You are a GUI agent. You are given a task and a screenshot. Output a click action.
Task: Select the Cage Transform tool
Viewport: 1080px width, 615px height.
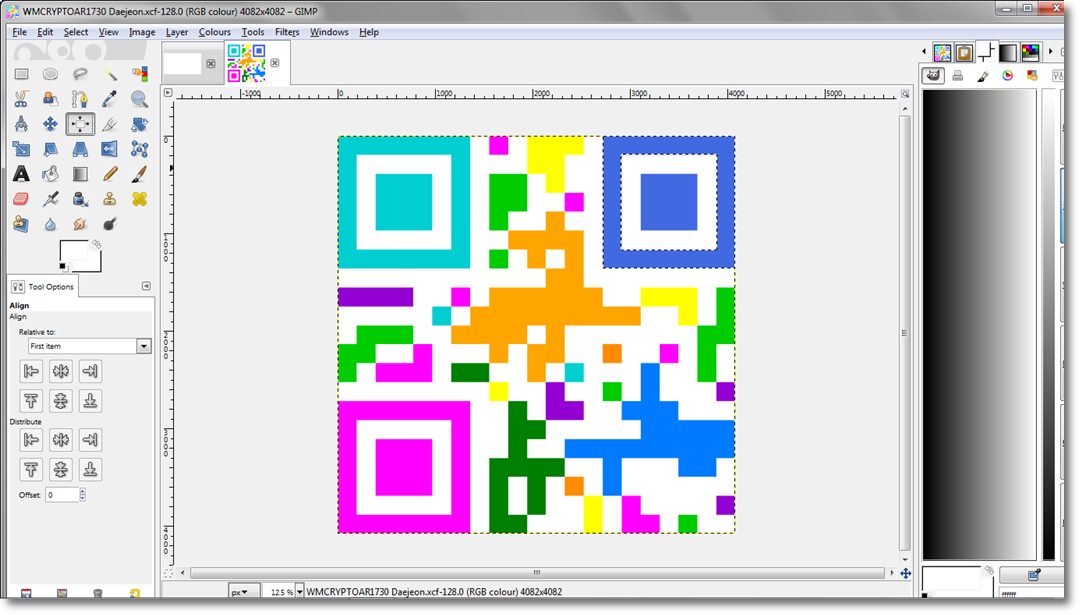click(139, 149)
